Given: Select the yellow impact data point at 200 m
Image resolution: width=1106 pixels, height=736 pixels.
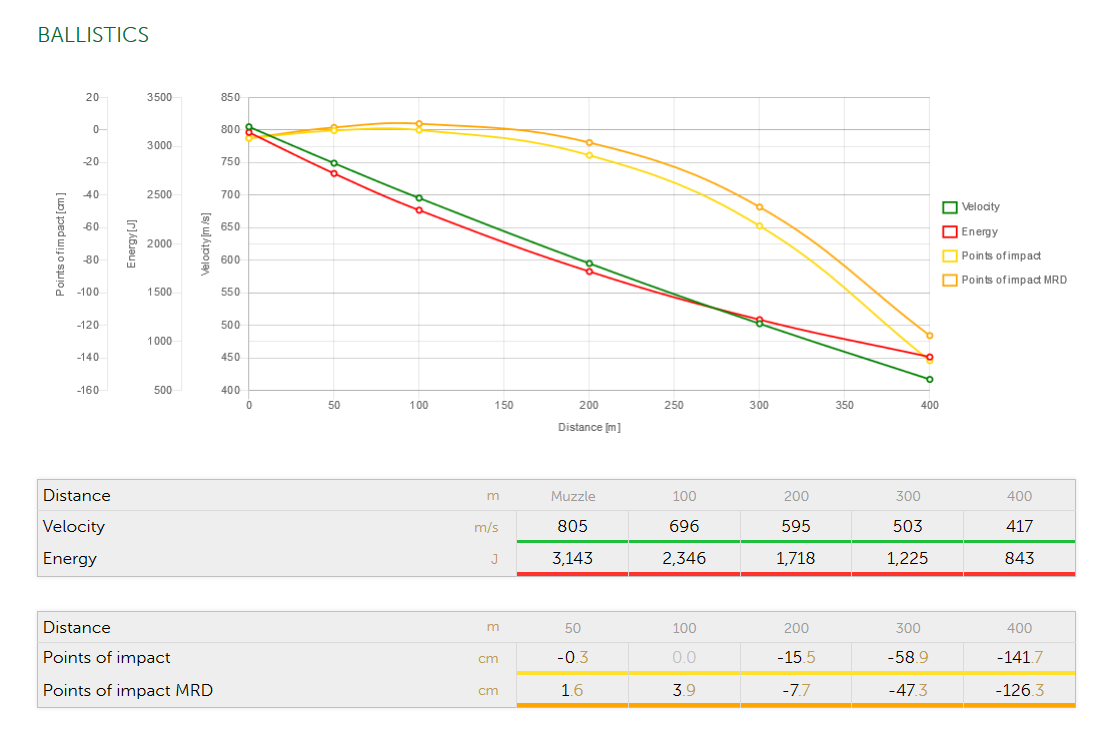Looking at the screenshot, I should pyautogui.click(x=589, y=155).
